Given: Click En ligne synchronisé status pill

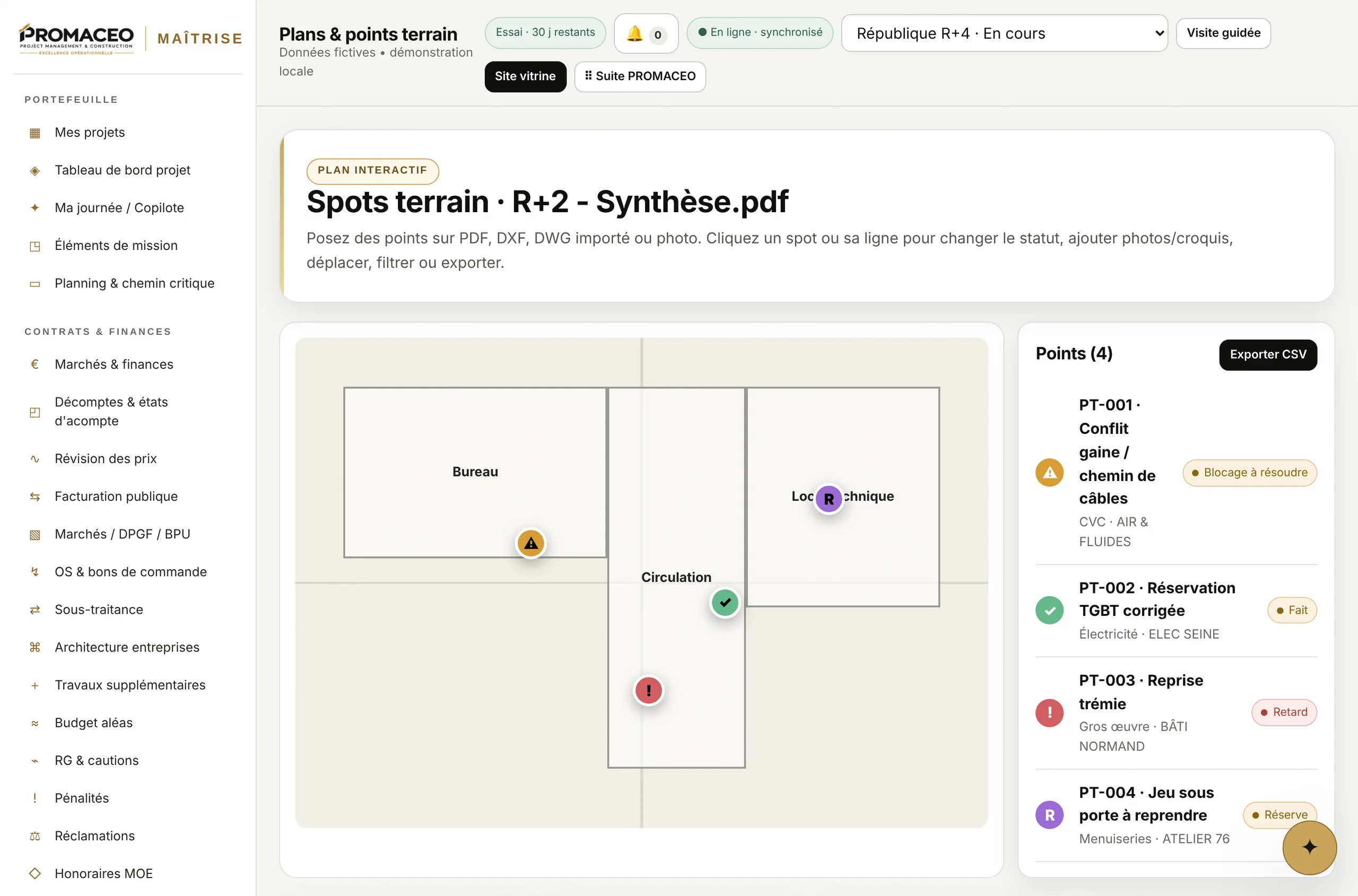Looking at the screenshot, I should tap(760, 32).
